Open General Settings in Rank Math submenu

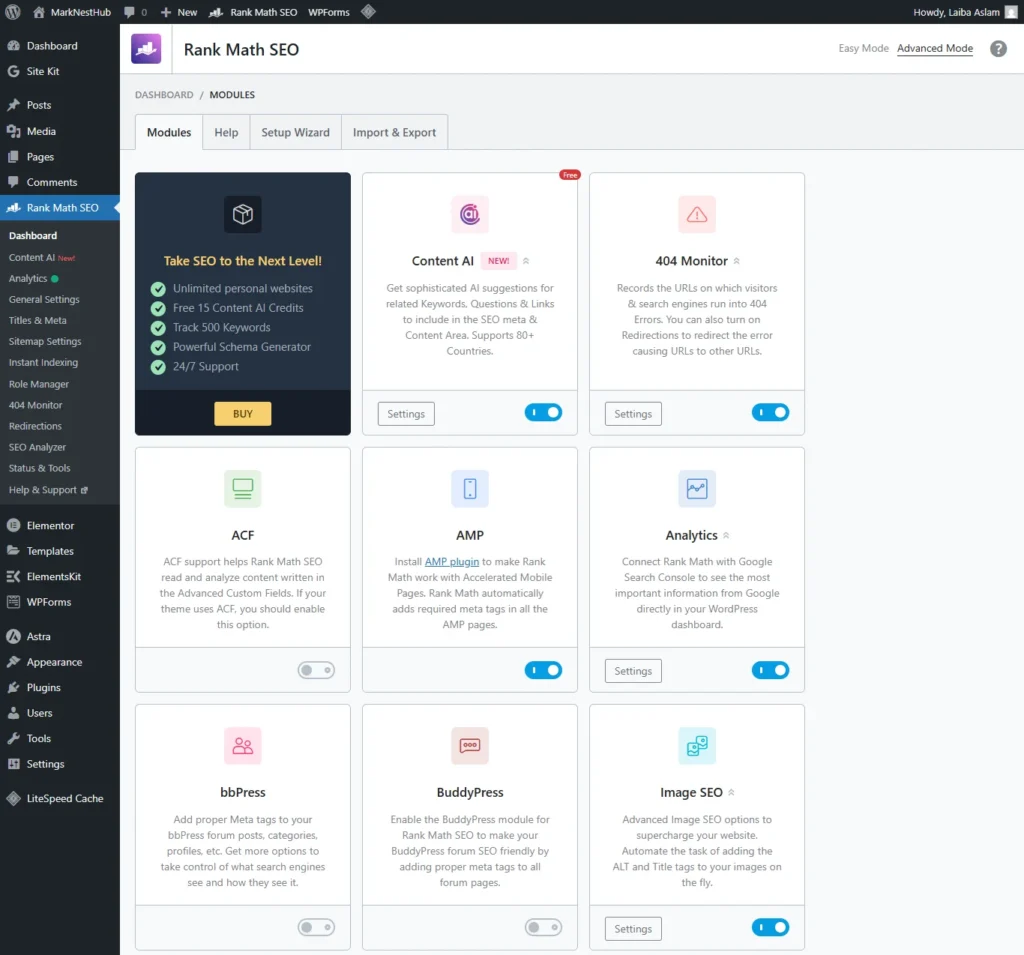(x=44, y=299)
